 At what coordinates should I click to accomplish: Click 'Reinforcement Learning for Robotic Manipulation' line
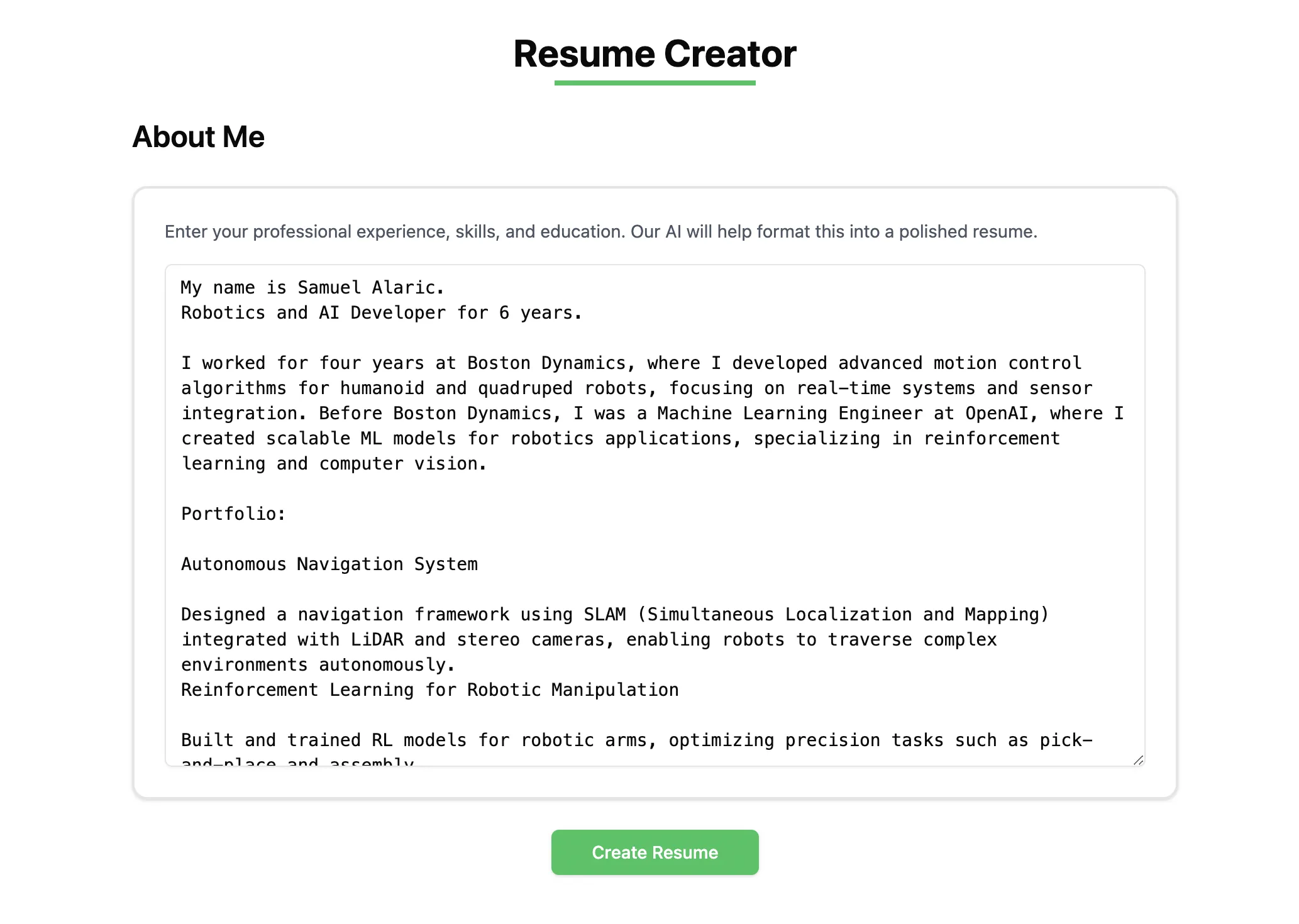pos(429,690)
